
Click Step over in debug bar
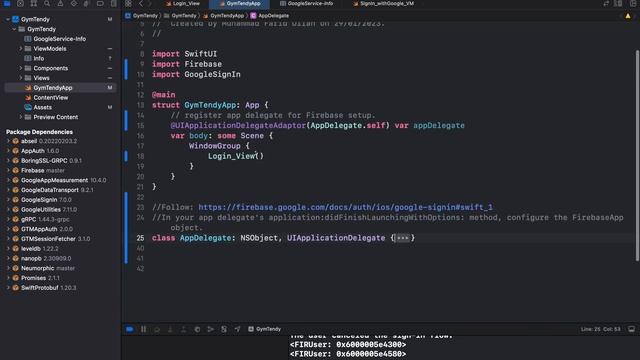point(157,329)
